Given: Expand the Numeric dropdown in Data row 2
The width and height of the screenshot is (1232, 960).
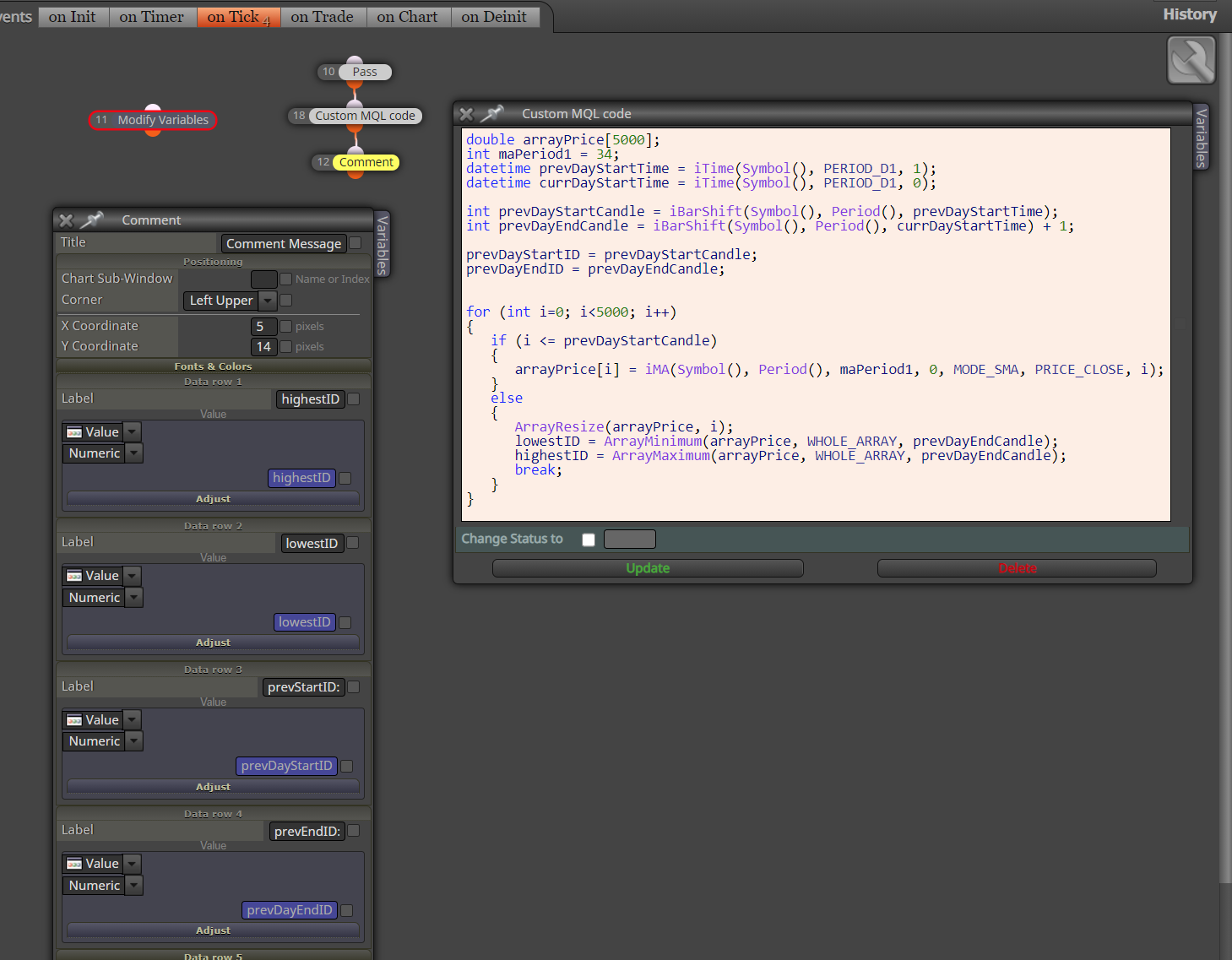Looking at the screenshot, I should tap(134, 598).
